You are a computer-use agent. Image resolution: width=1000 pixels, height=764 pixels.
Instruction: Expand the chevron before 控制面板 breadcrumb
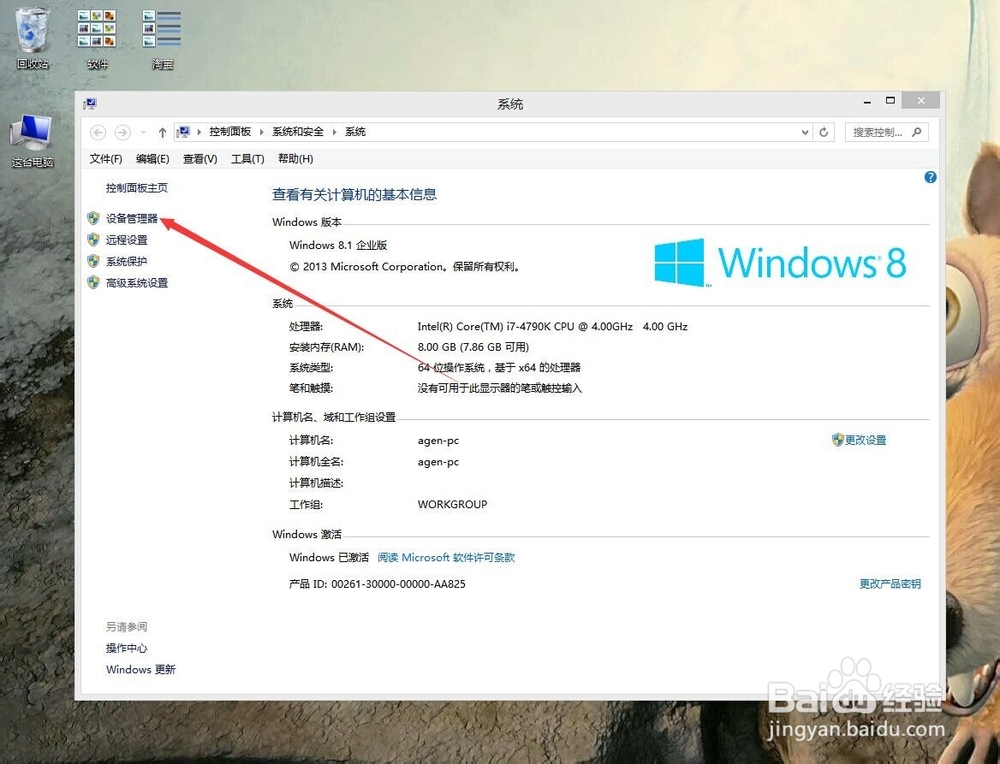tap(199, 132)
